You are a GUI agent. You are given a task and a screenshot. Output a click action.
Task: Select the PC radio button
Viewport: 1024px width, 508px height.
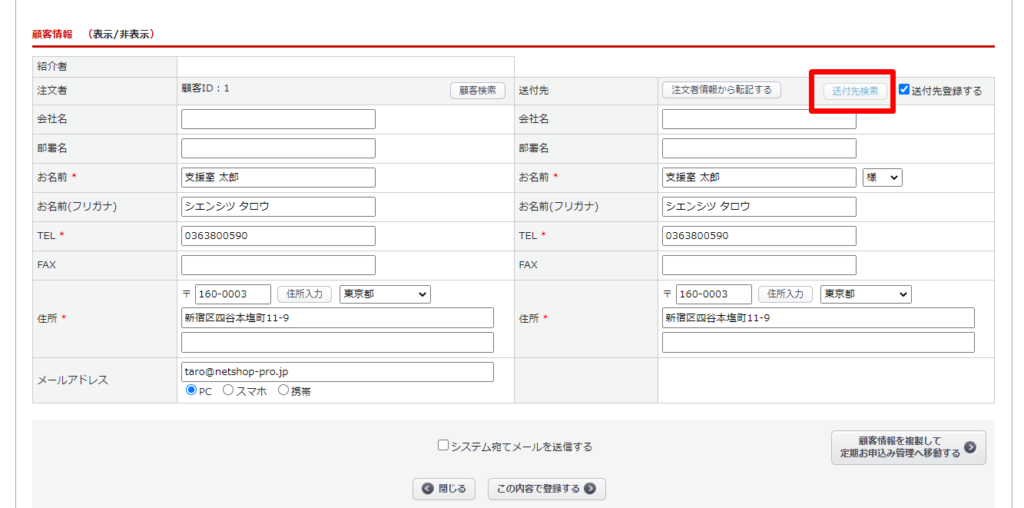(191, 391)
